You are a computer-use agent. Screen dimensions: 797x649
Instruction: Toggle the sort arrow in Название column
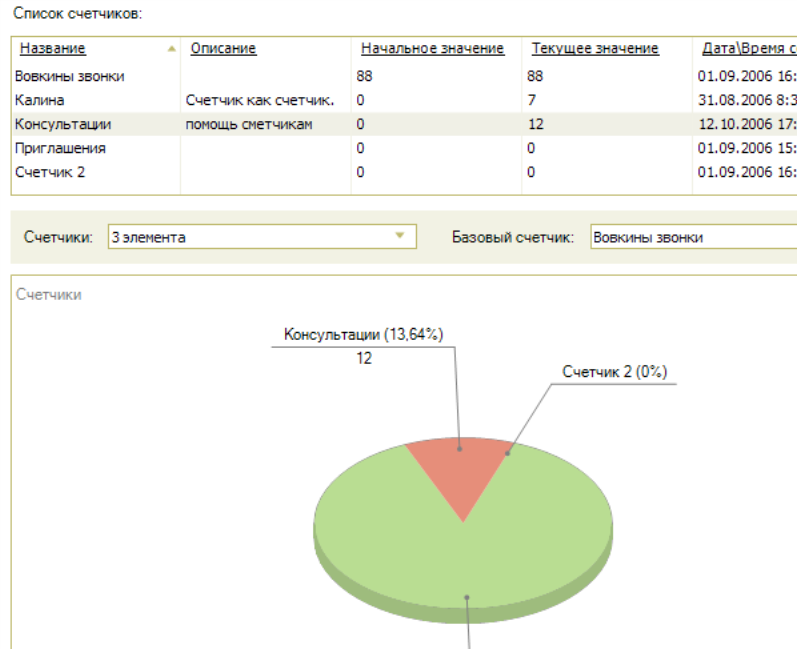(x=172, y=49)
